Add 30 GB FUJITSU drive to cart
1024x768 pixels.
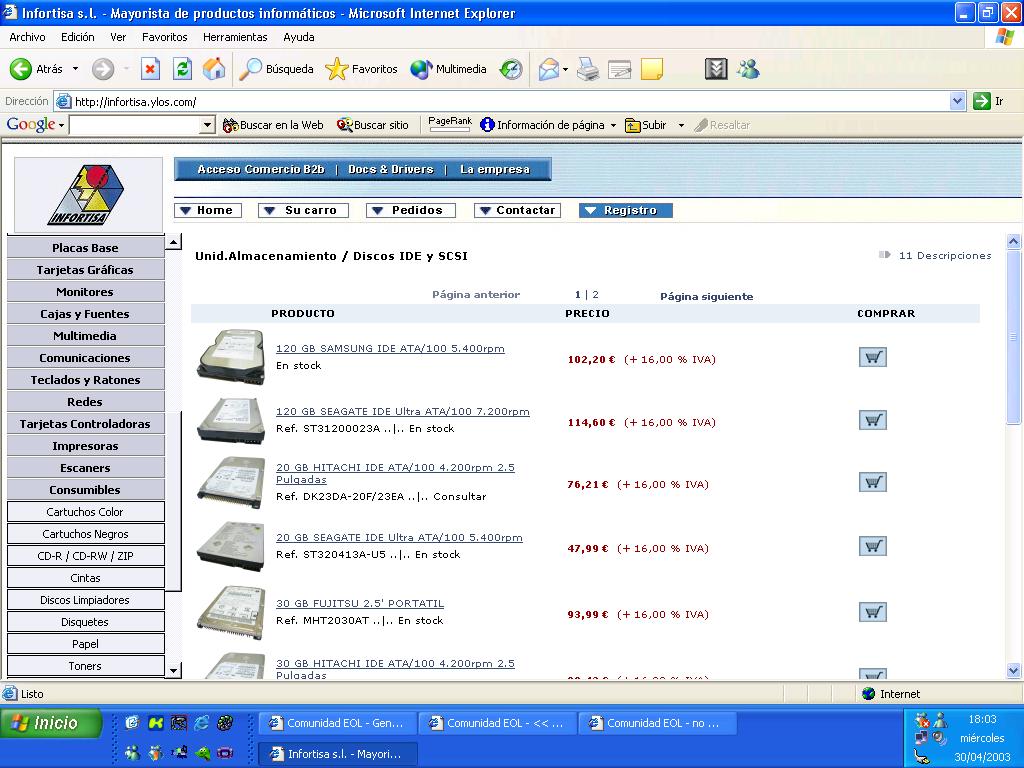tap(872, 612)
